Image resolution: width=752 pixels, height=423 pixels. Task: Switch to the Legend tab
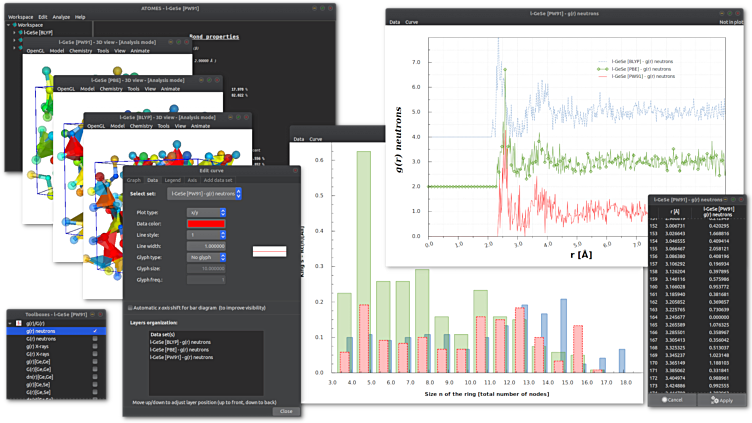coord(170,180)
